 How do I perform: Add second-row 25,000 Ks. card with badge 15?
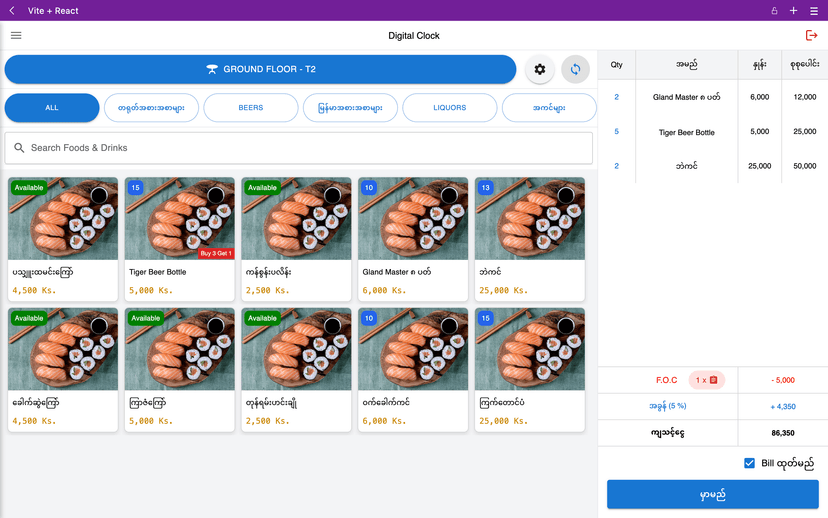point(530,370)
